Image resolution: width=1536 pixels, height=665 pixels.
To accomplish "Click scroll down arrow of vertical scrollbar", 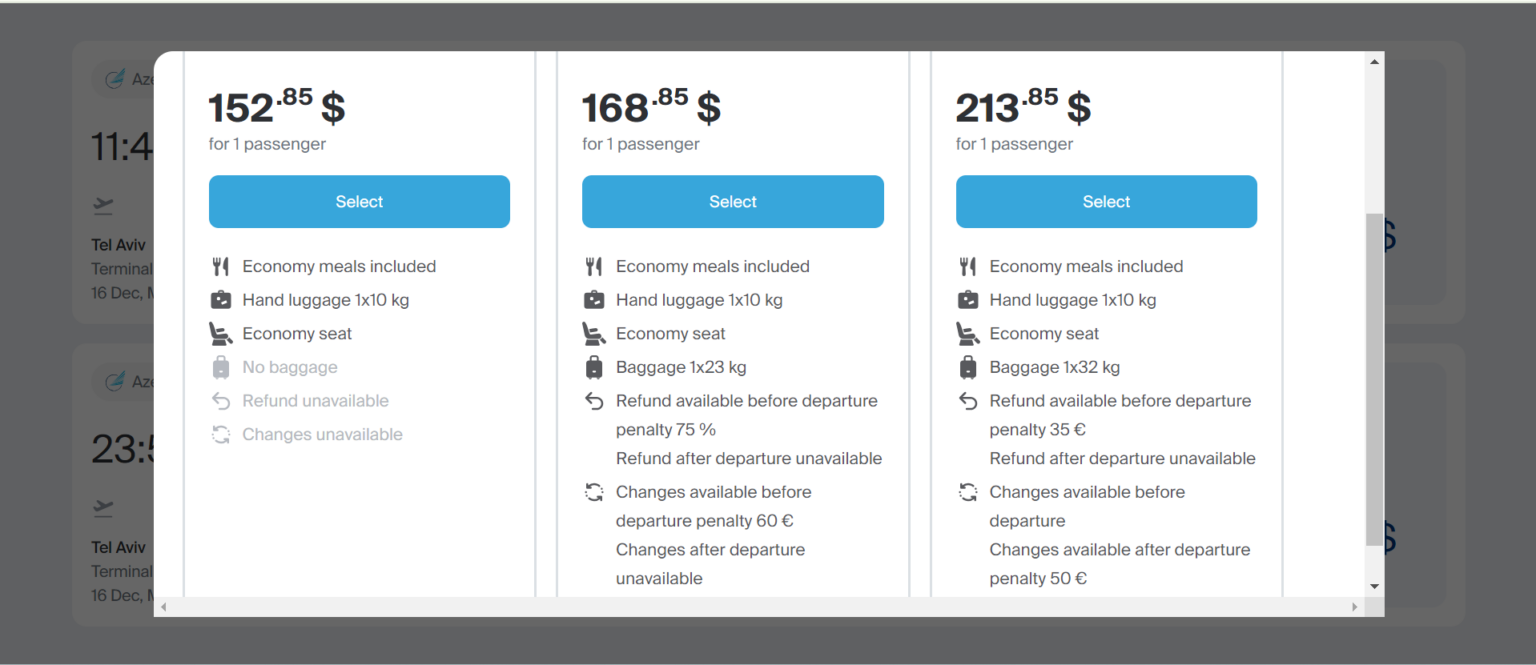I will point(1374,587).
